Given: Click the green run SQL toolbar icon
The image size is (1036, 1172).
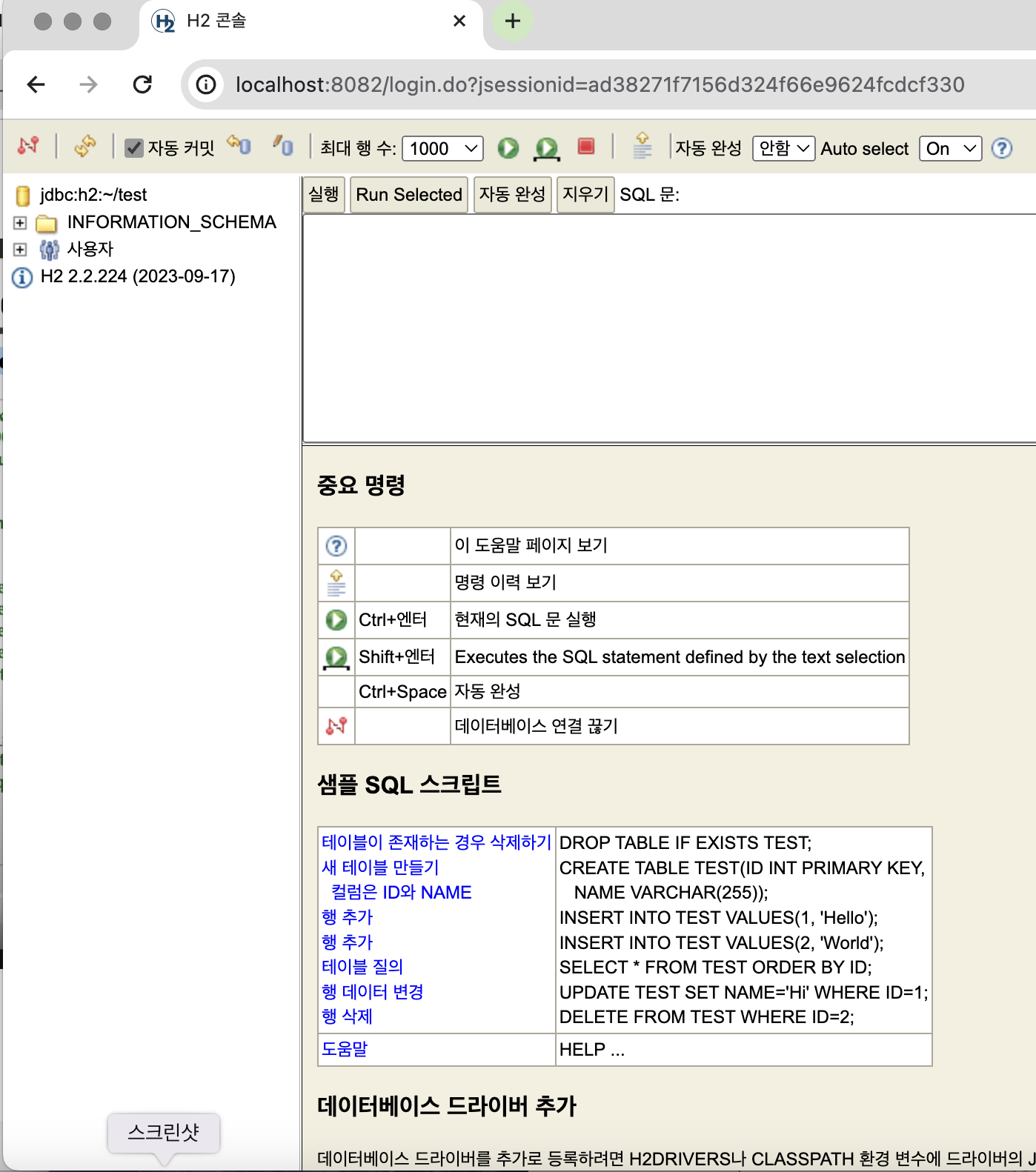Looking at the screenshot, I should [508, 148].
